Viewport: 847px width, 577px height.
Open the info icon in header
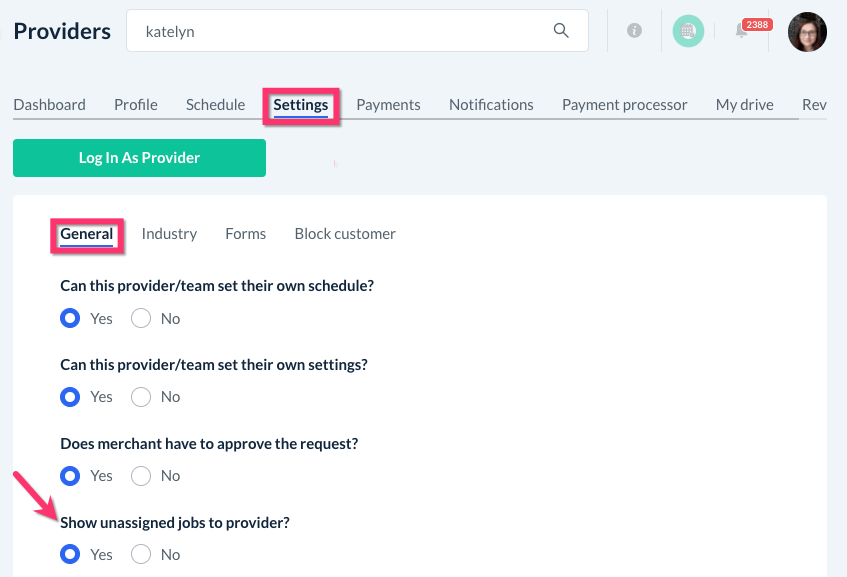click(x=634, y=31)
